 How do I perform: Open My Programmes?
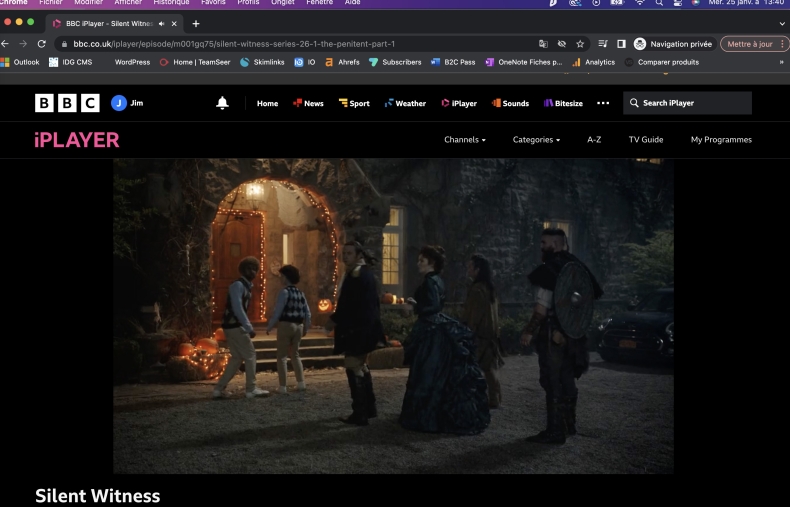[721, 140]
